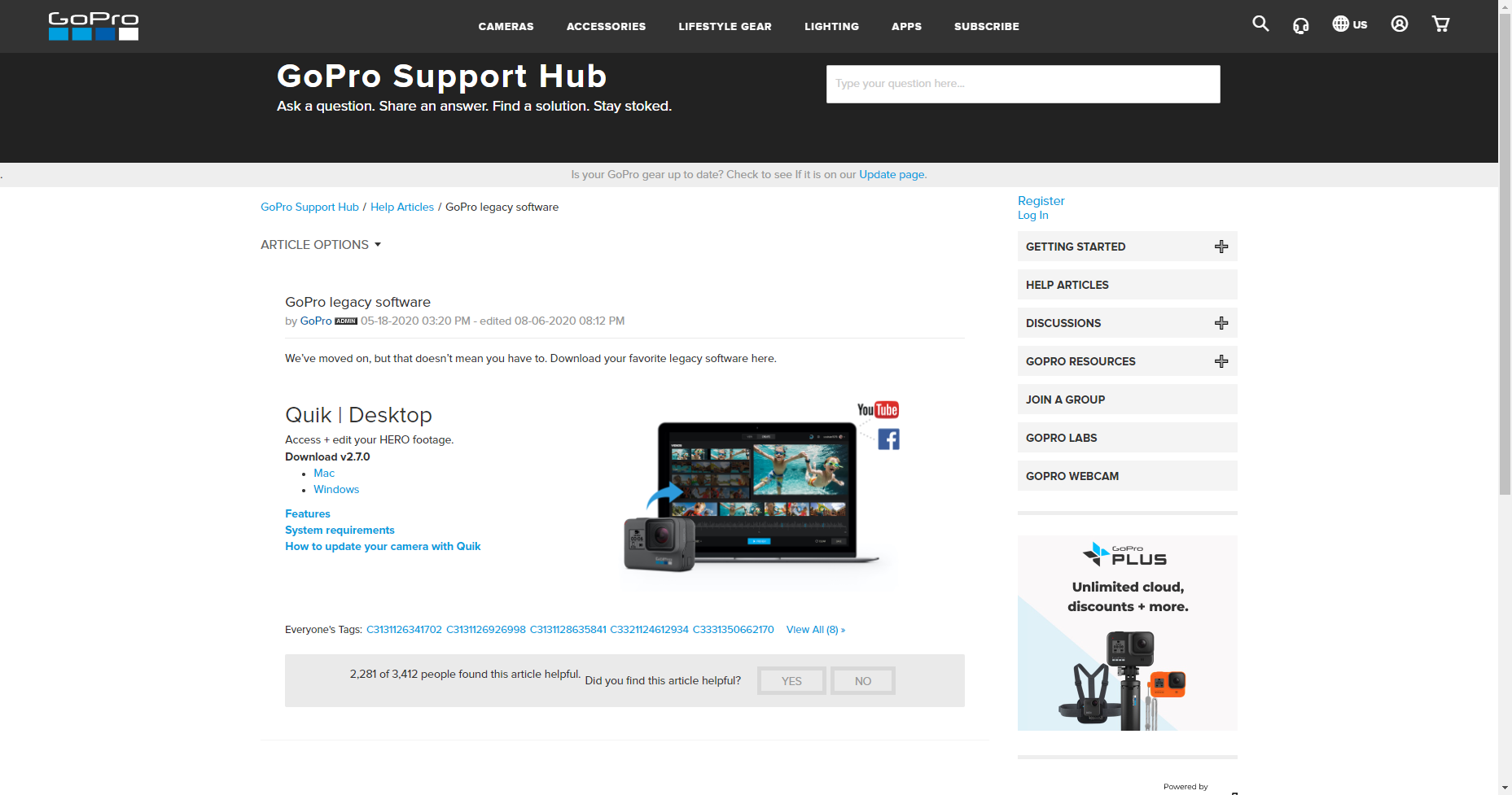This screenshot has width=1512, height=795.
Task: Click tag C3131128635841
Action: [x=568, y=630]
